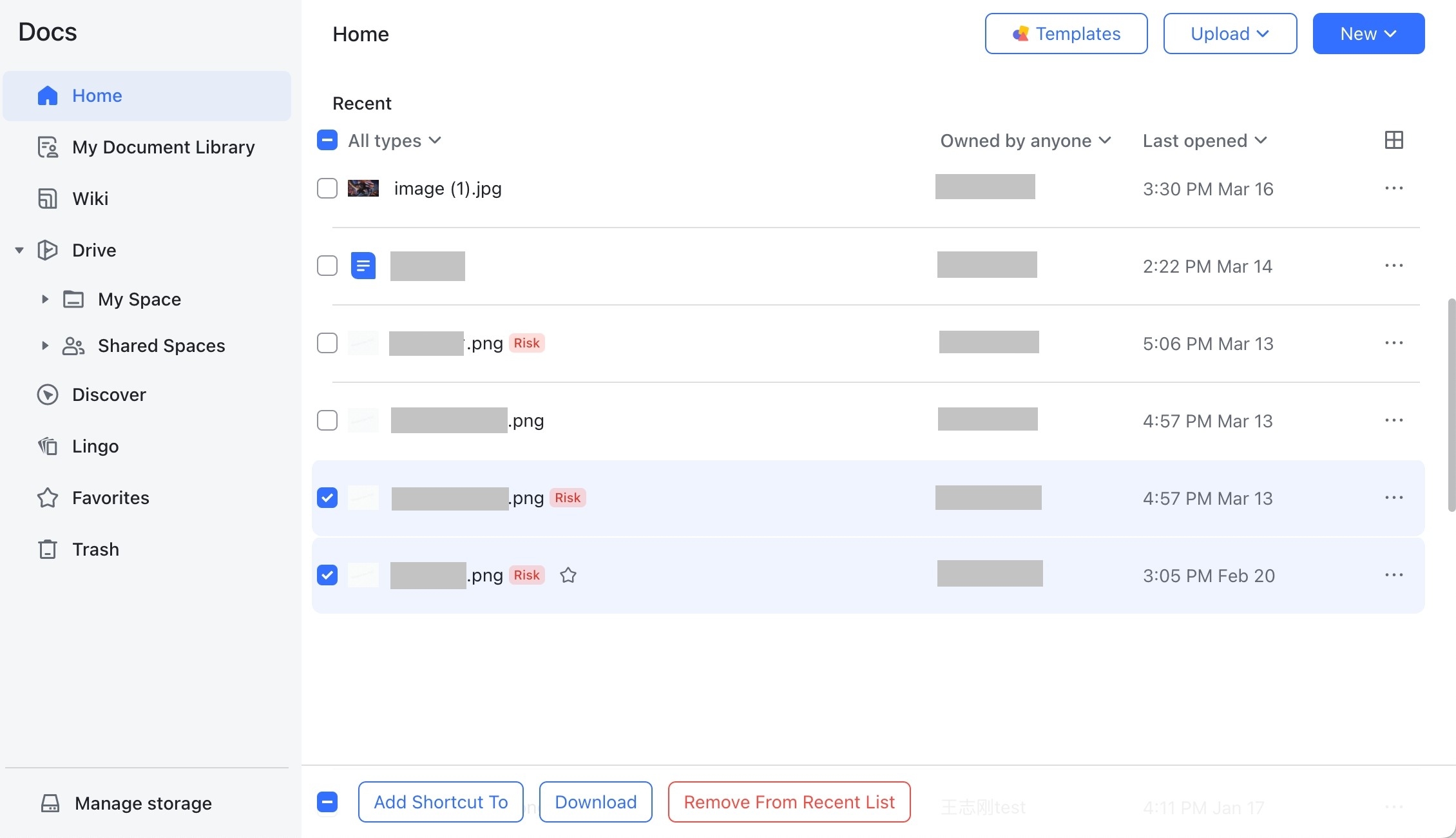Check the box for the 5:06 PM Mar 13 file

coord(327,343)
